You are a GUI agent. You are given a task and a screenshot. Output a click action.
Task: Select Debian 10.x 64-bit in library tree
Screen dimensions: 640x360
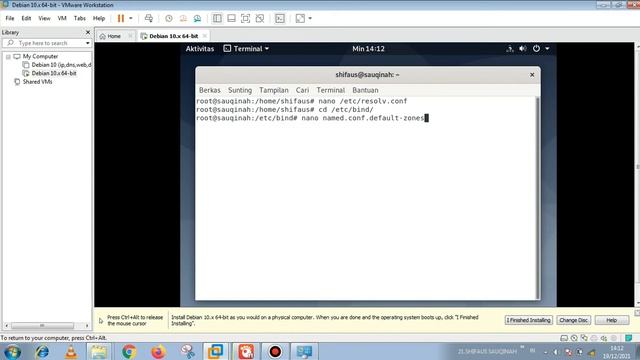54,73
